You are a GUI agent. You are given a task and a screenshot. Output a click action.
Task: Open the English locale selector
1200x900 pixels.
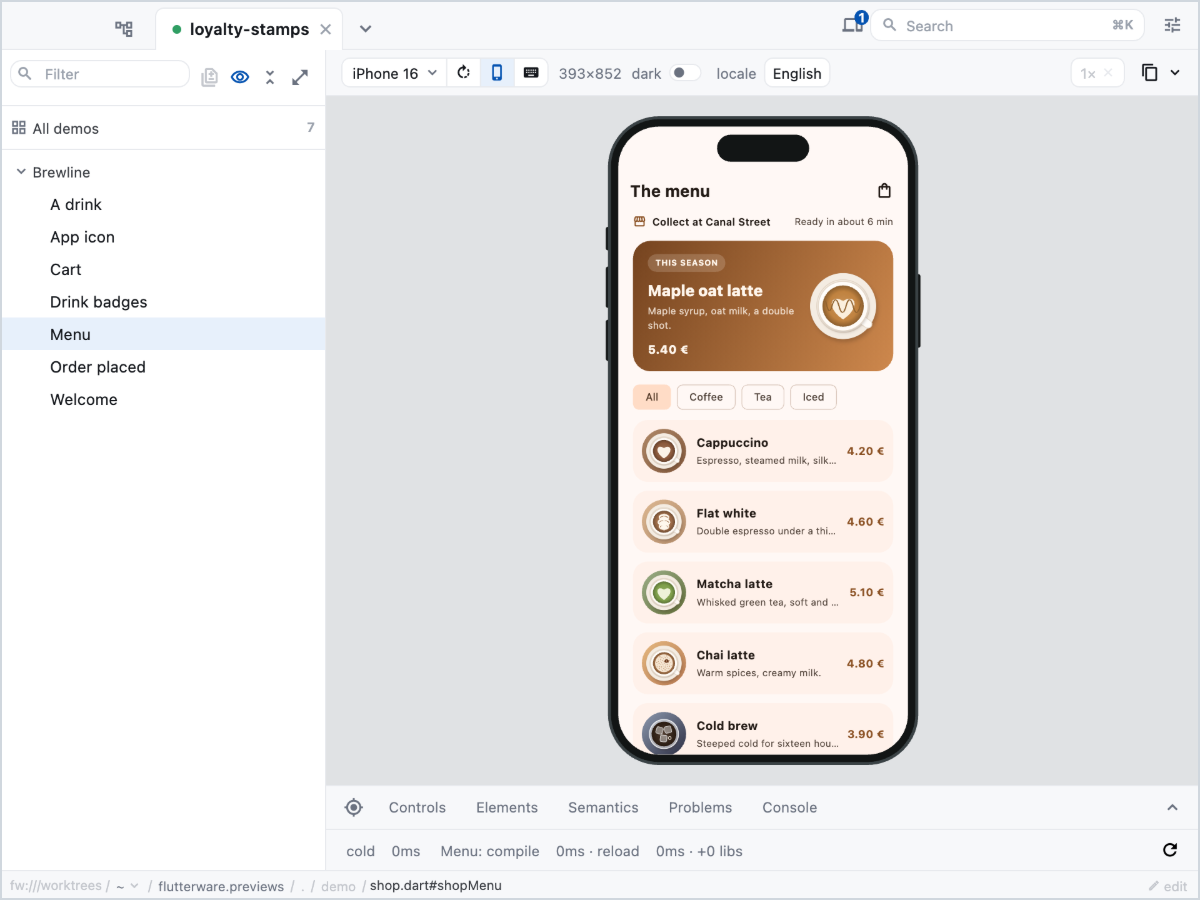point(797,73)
